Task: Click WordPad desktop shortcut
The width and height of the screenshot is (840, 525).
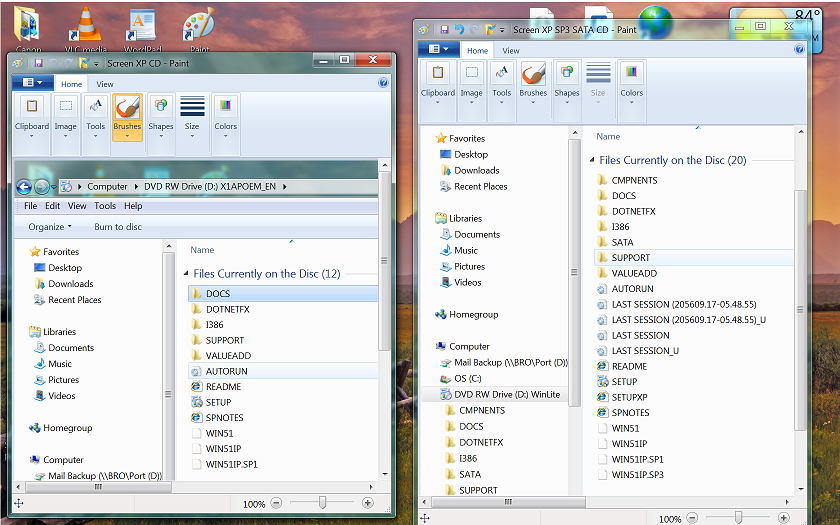Action: (142, 28)
